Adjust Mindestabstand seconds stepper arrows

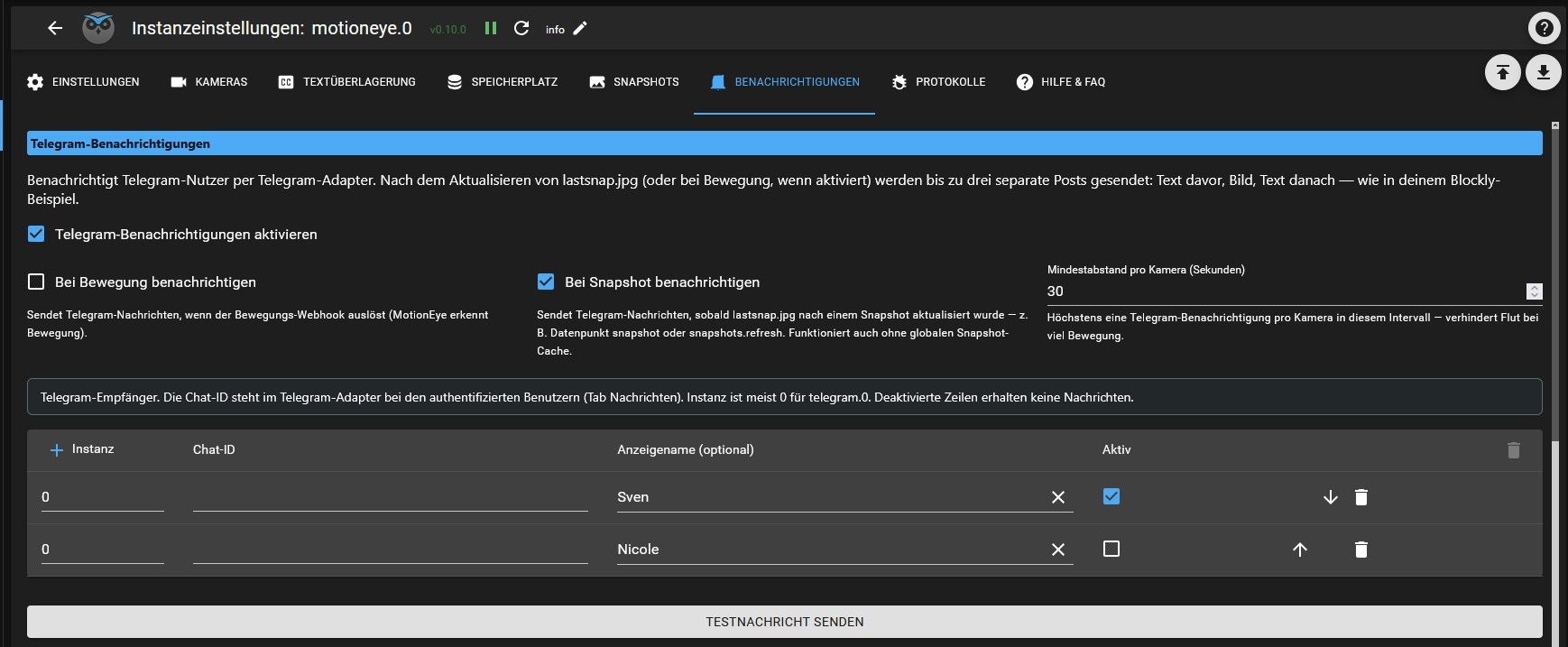click(x=1534, y=291)
